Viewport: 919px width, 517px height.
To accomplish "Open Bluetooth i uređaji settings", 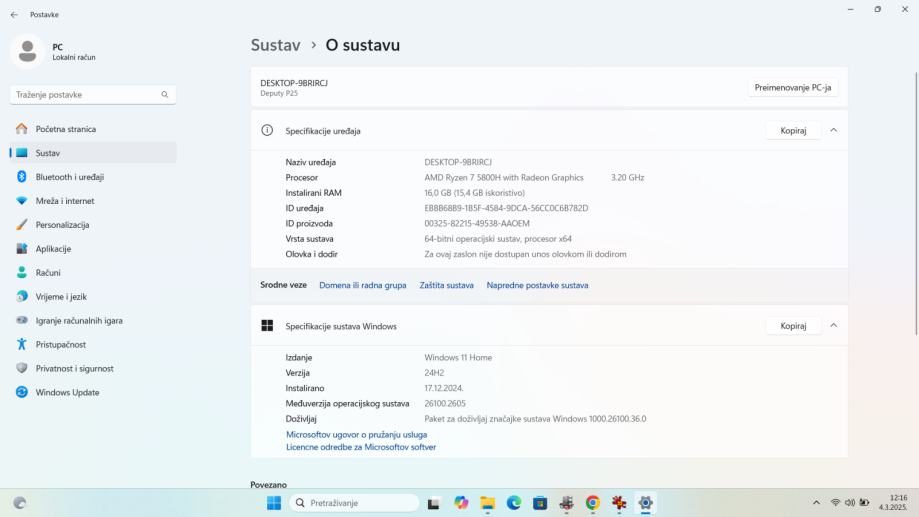I will click(93, 177).
